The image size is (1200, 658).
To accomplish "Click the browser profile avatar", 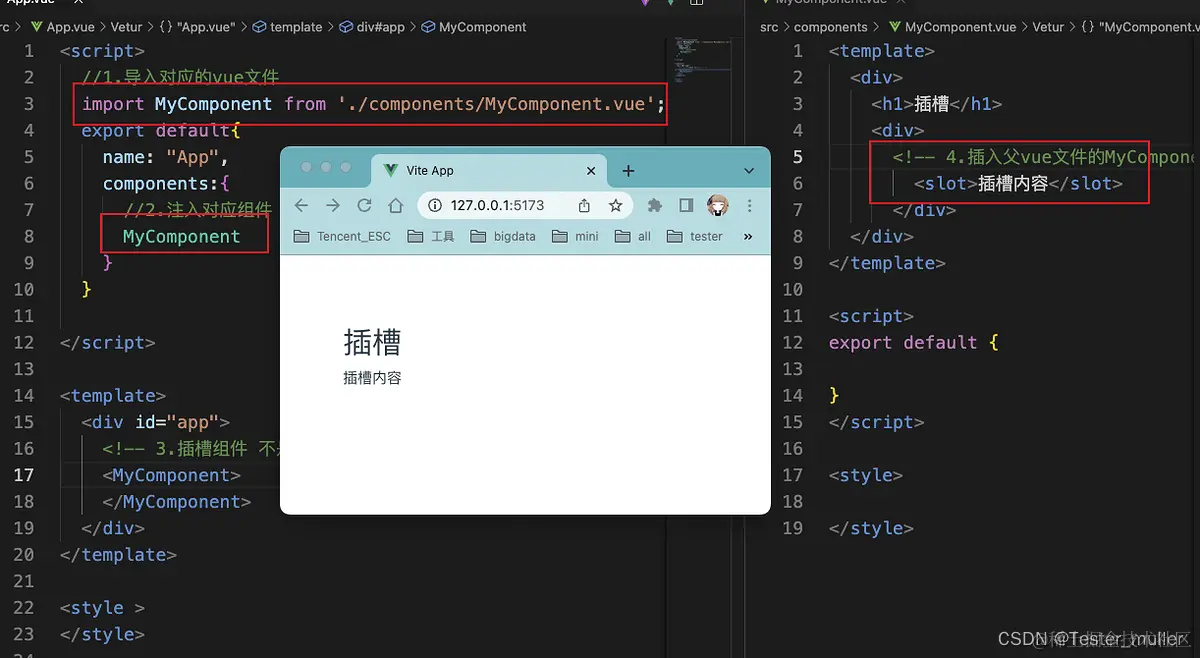I will point(717,205).
